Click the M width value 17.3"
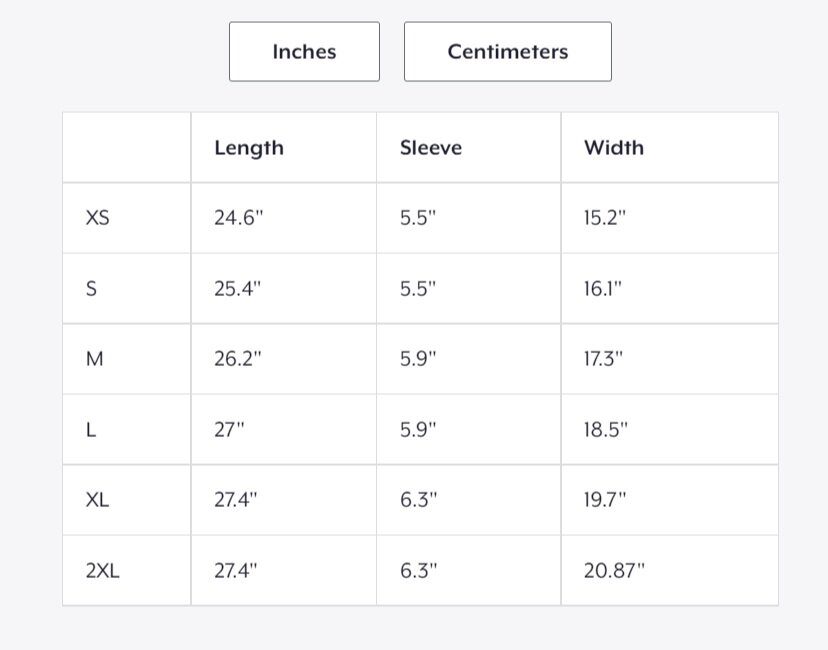Screen dimensions: 828x650 pyautogui.click(x=604, y=359)
